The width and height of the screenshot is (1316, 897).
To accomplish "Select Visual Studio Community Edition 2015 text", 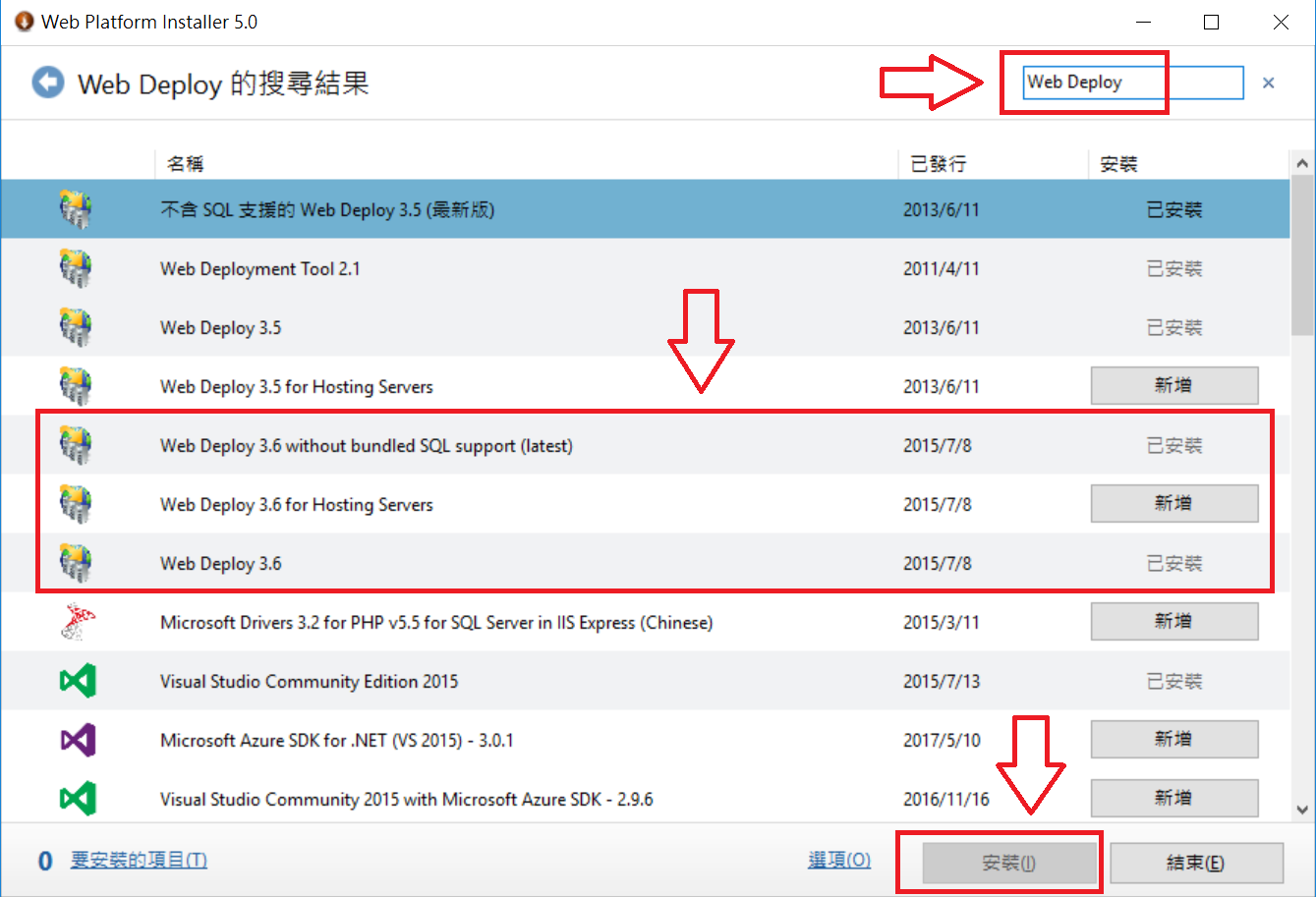I will pyautogui.click(x=310, y=681).
